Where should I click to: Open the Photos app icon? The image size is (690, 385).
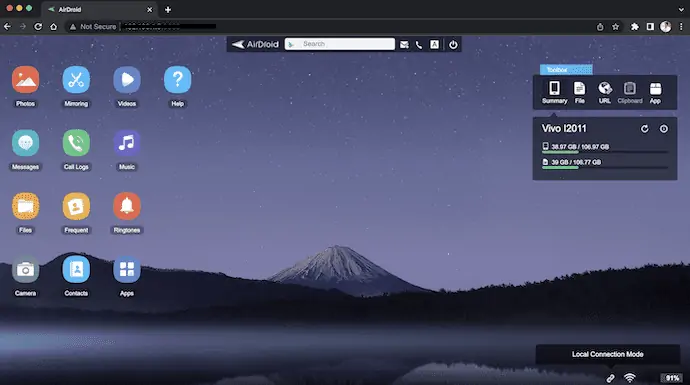click(26, 80)
